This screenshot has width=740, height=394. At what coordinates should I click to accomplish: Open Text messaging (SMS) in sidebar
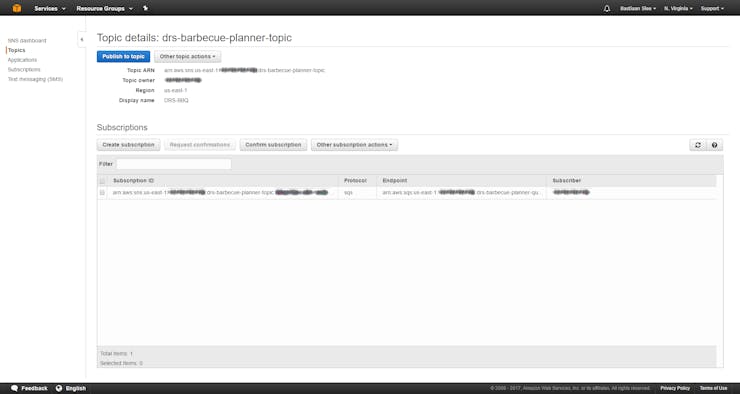tap(35, 79)
